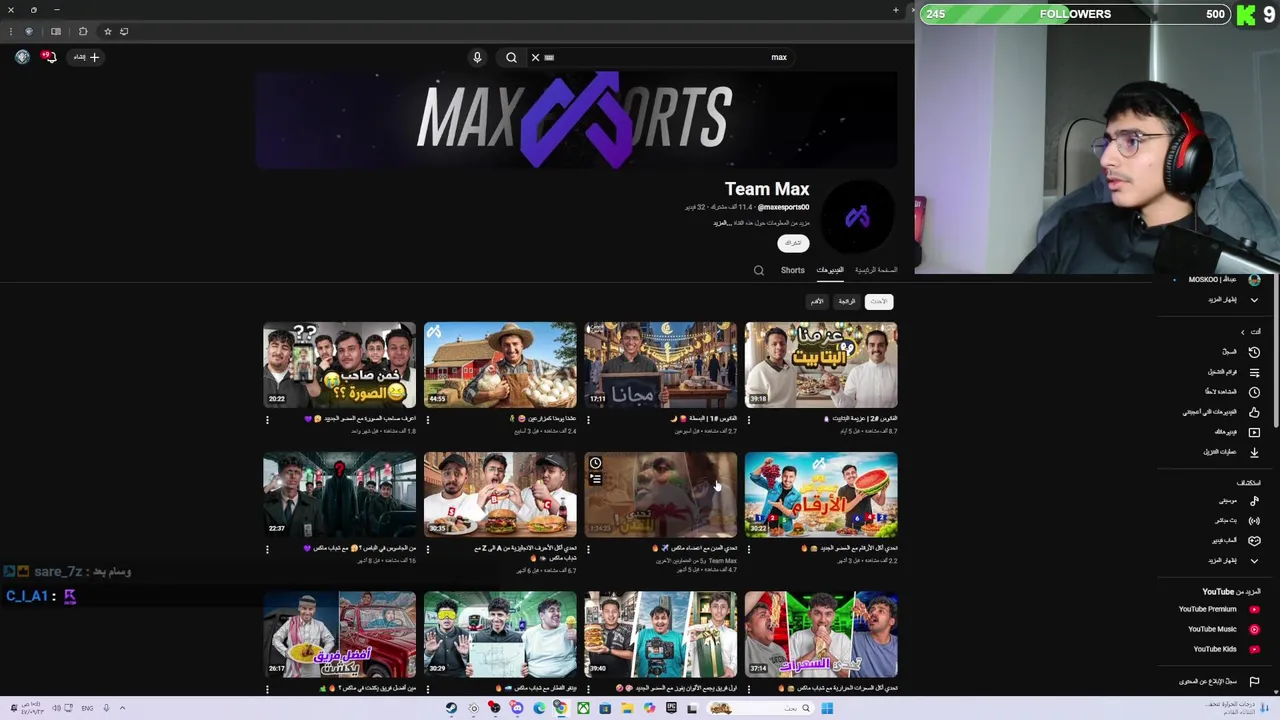Open the 30:35 burger challenge video

(500, 495)
